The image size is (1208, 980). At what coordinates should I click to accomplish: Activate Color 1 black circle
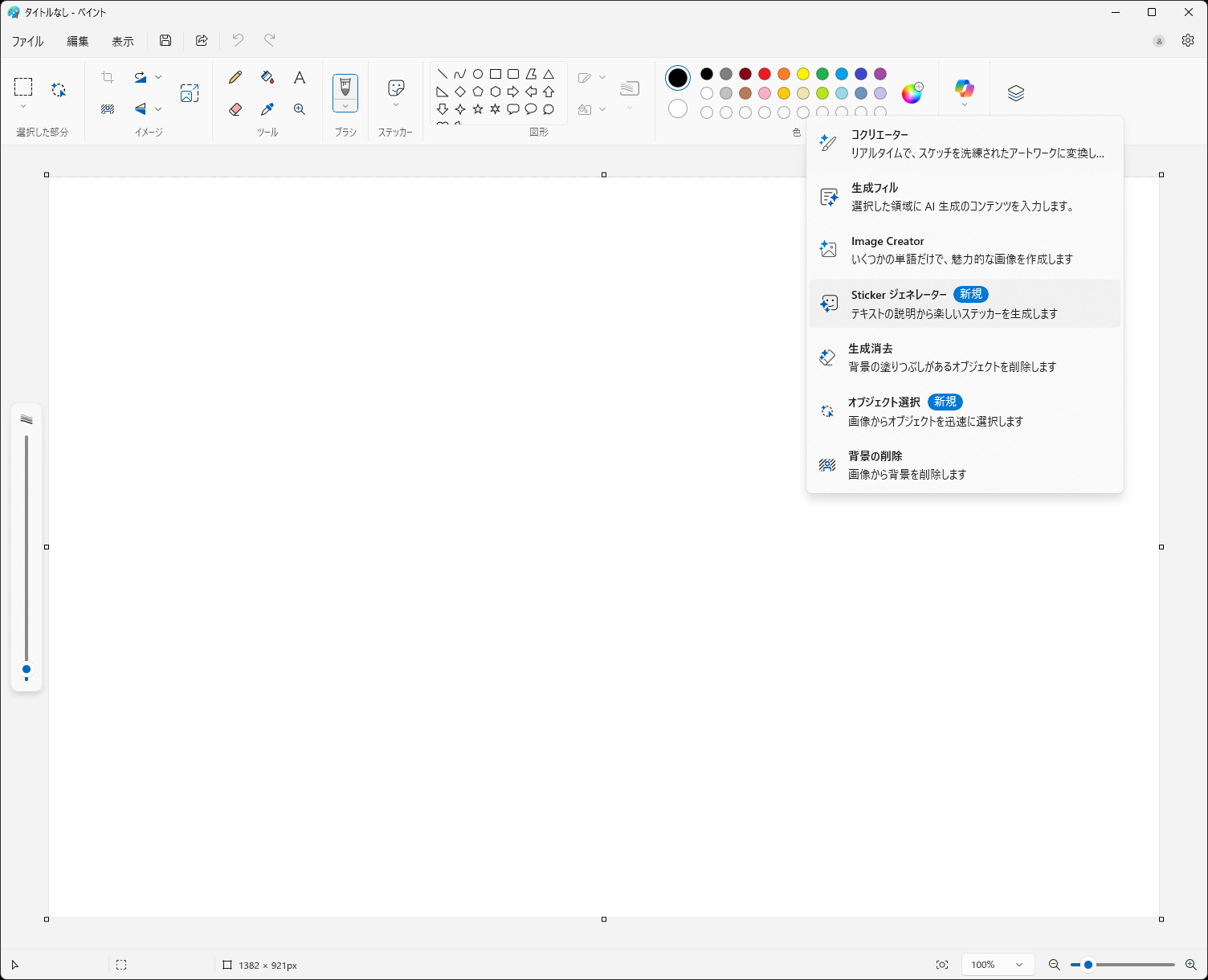[x=678, y=78]
